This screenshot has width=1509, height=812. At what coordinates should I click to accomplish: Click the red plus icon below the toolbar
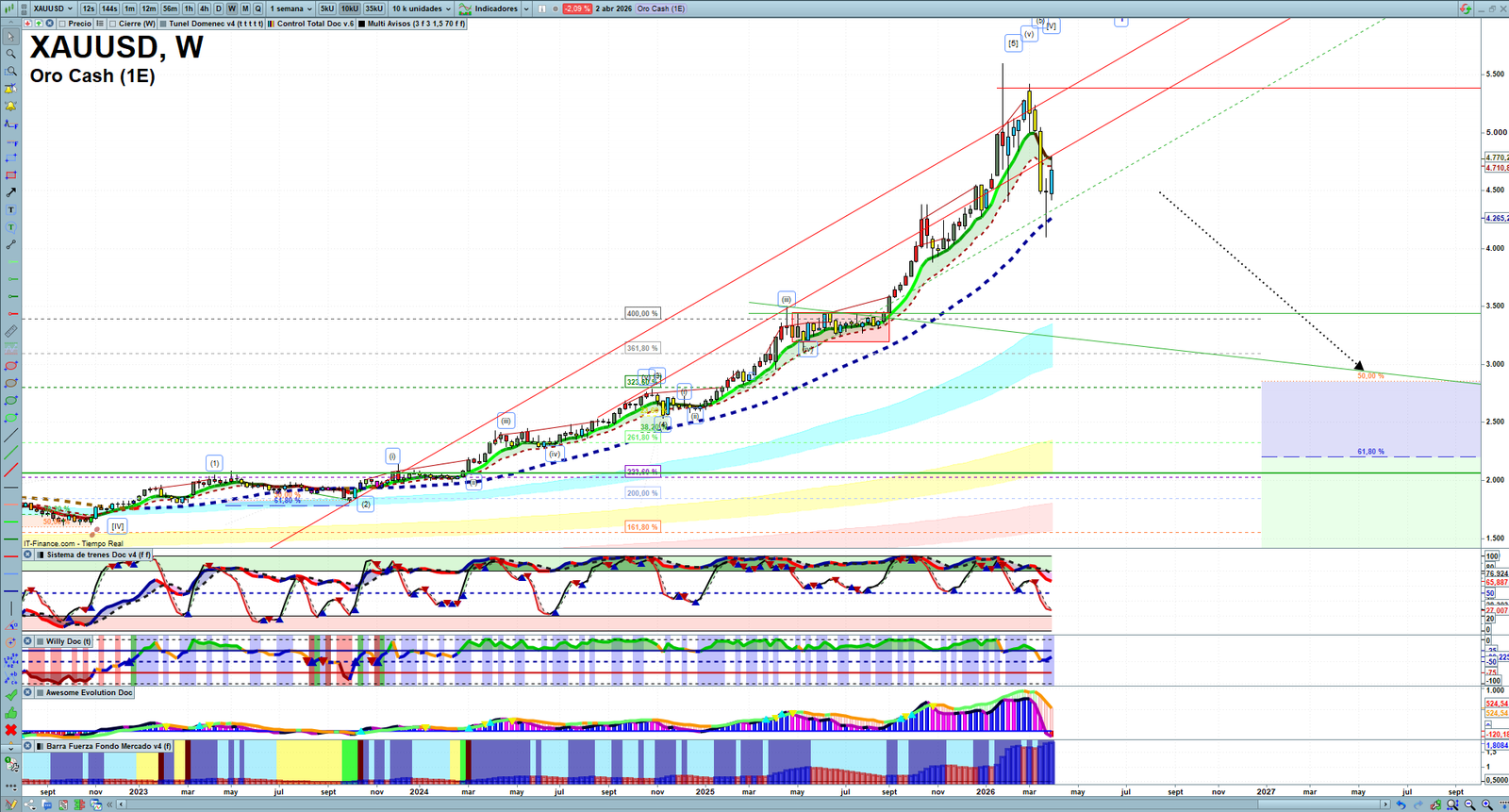27,24
